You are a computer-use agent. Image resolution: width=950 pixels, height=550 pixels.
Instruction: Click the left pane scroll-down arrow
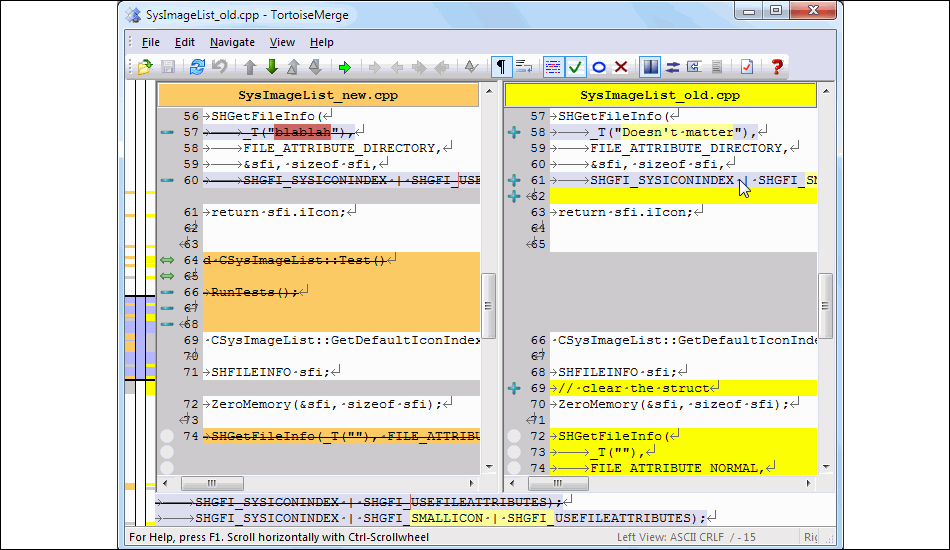tap(488, 467)
